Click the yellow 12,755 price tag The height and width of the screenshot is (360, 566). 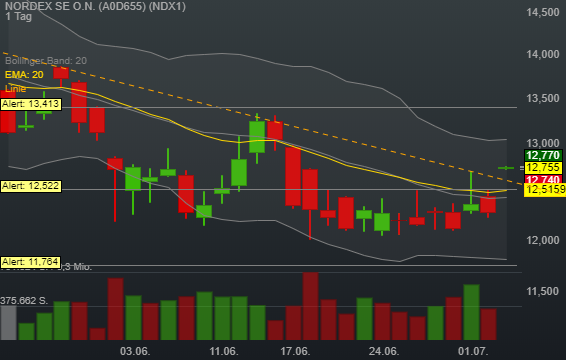[x=543, y=168]
